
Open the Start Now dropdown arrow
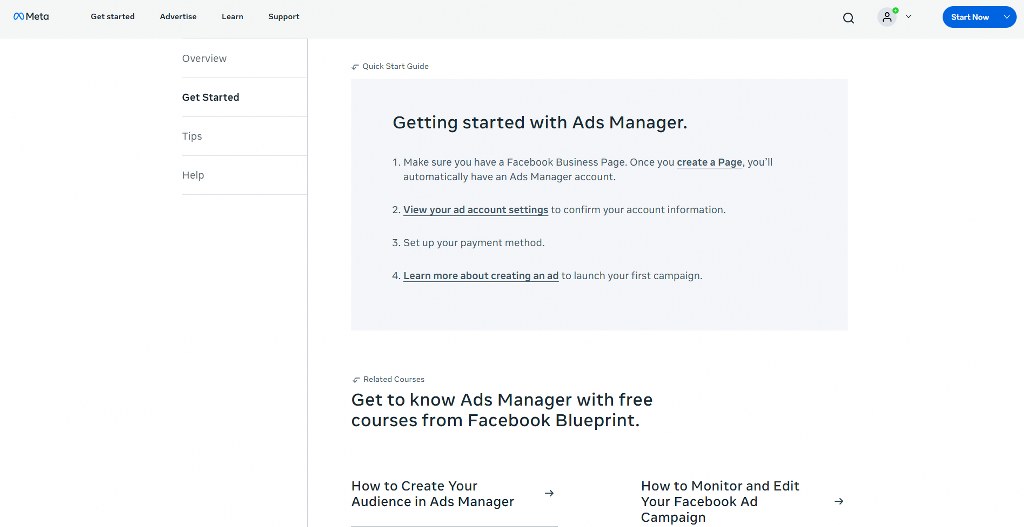[1006, 17]
